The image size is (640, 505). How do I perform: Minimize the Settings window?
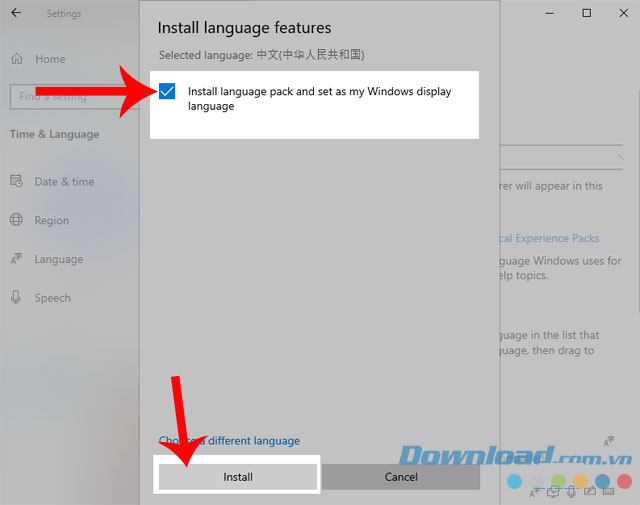point(550,13)
